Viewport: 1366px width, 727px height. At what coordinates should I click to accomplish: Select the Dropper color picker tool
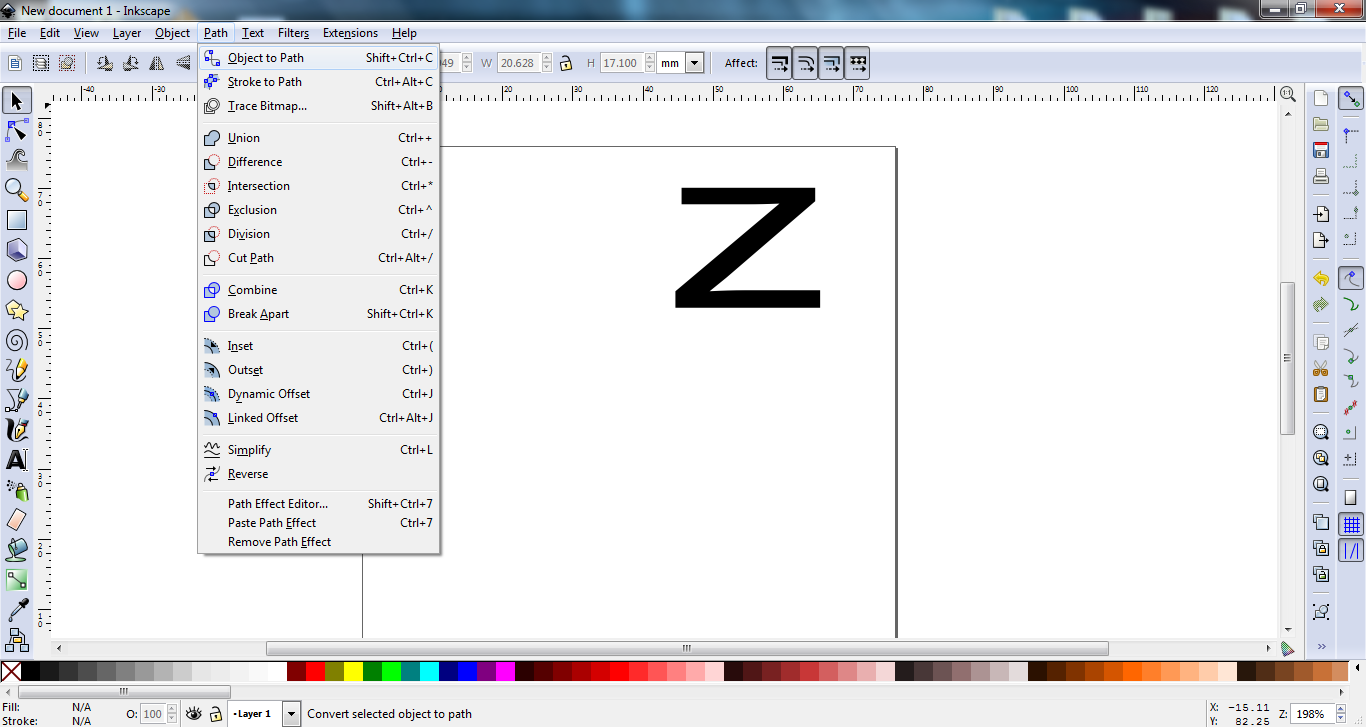point(17,610)
